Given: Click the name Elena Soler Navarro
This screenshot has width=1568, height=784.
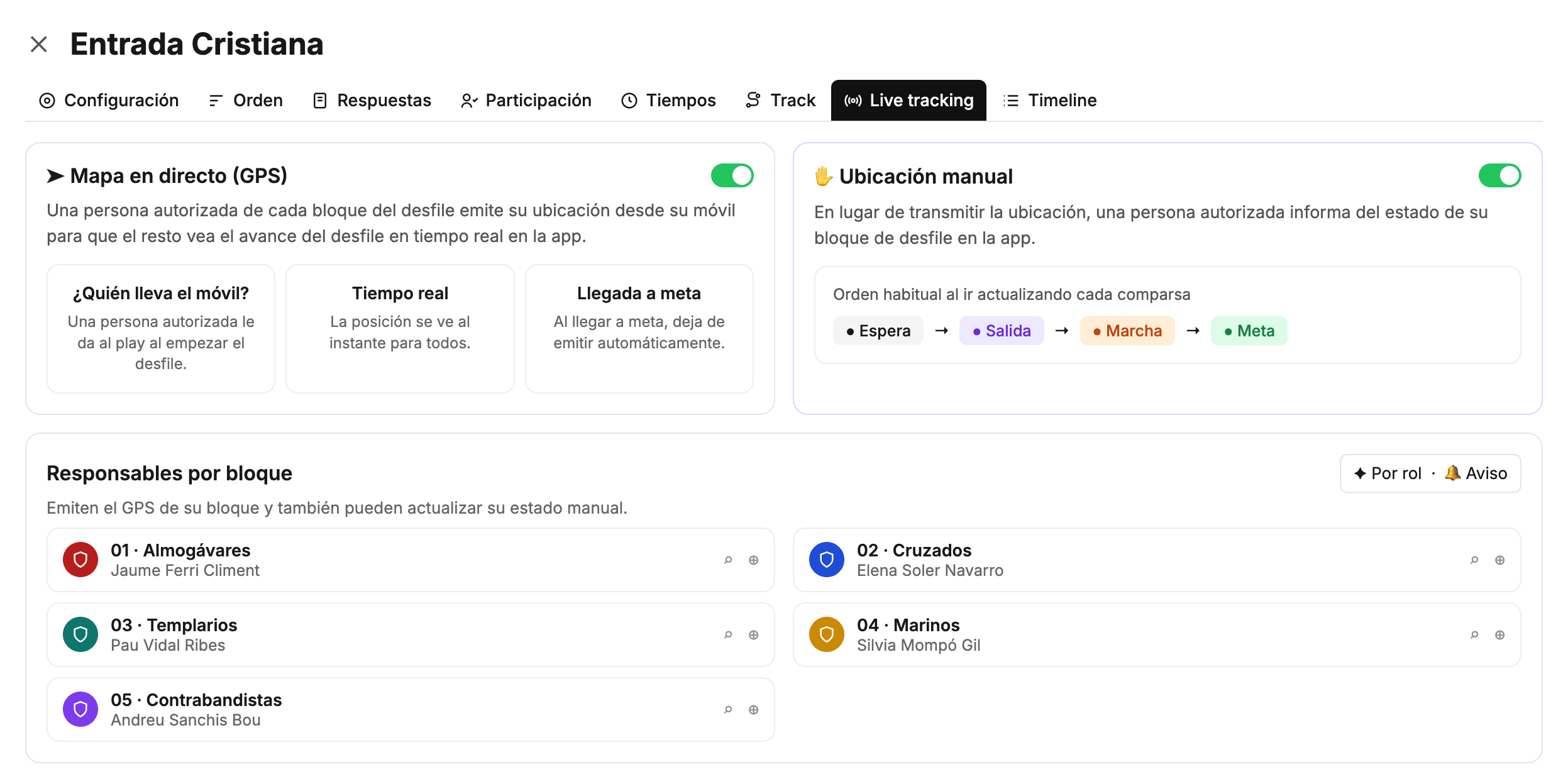Looking at the screenshot, I should [930, 571].
